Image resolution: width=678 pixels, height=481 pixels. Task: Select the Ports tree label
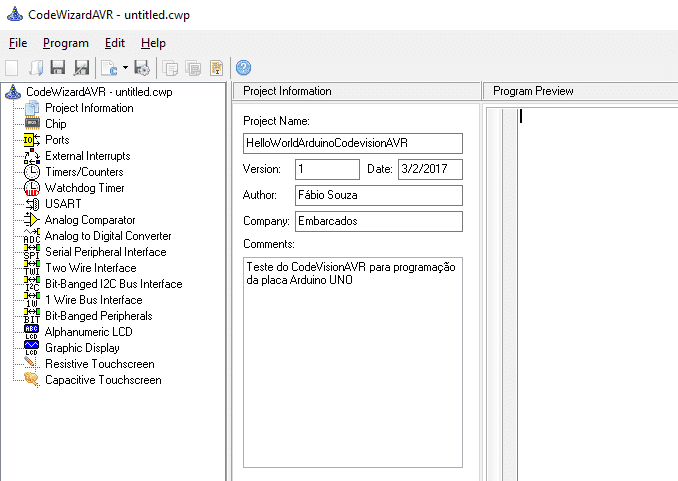pos(57,140)
